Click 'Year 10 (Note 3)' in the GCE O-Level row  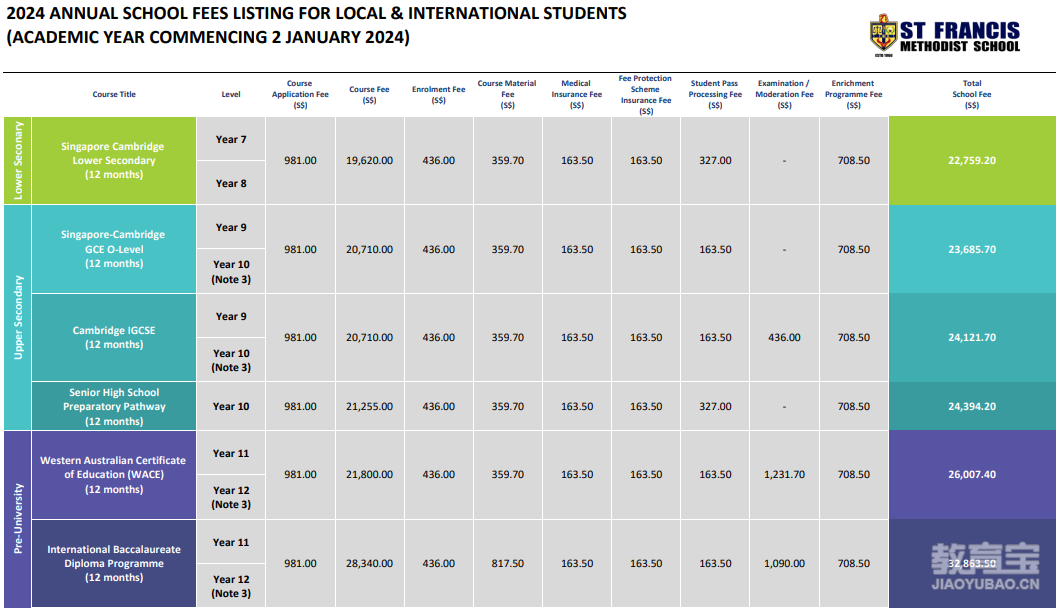coord(231,272)
